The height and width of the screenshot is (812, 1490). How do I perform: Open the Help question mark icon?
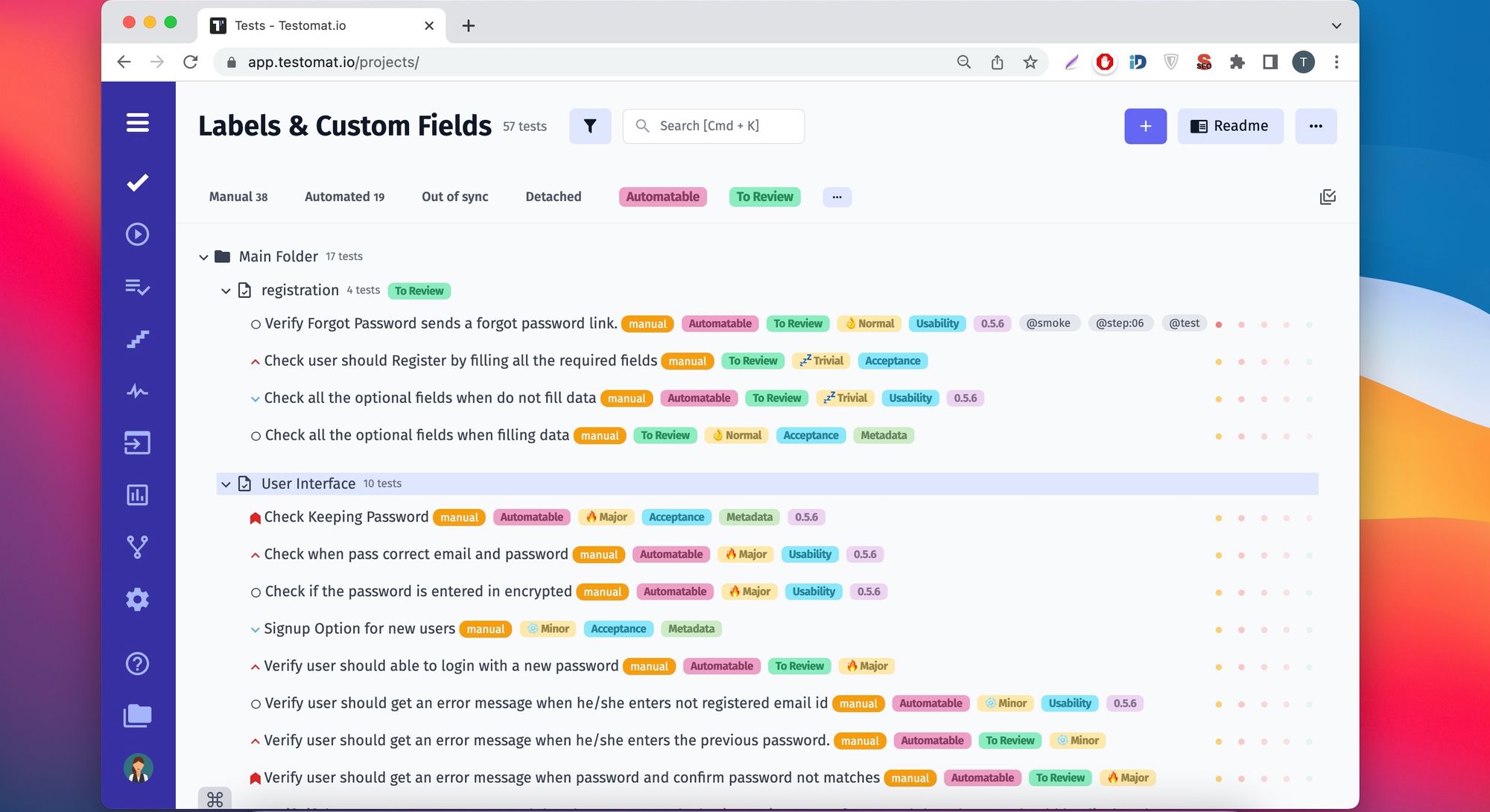138,663
